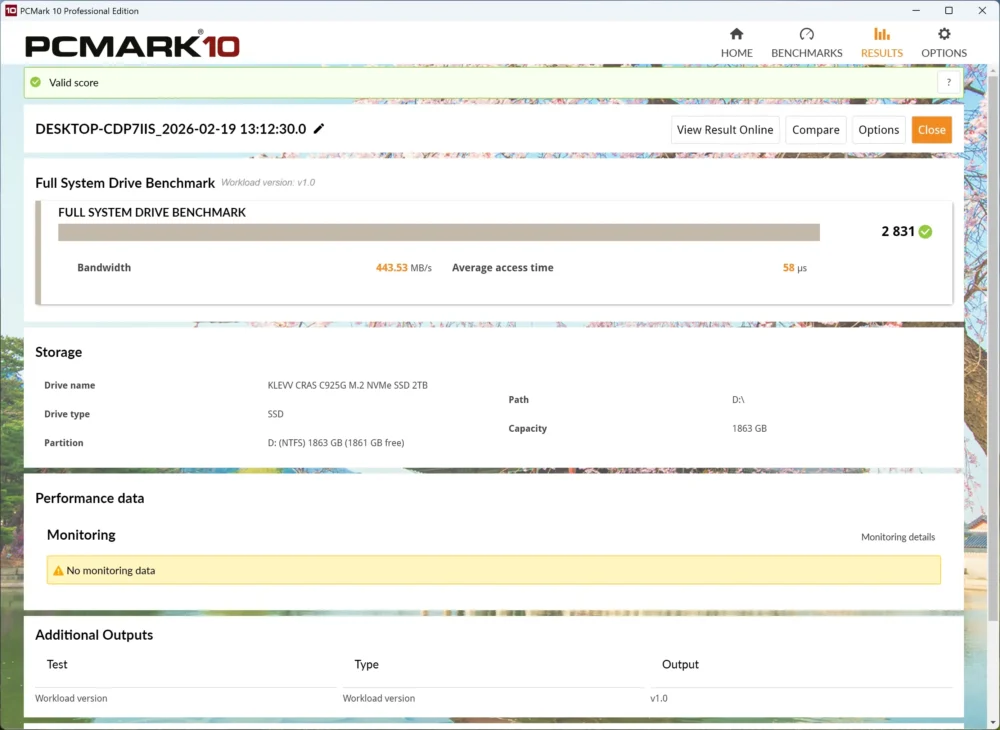Click the output cell v1.0
Image resolution: width=1000 pixels, height=730 pixels.
click(659, 698)
